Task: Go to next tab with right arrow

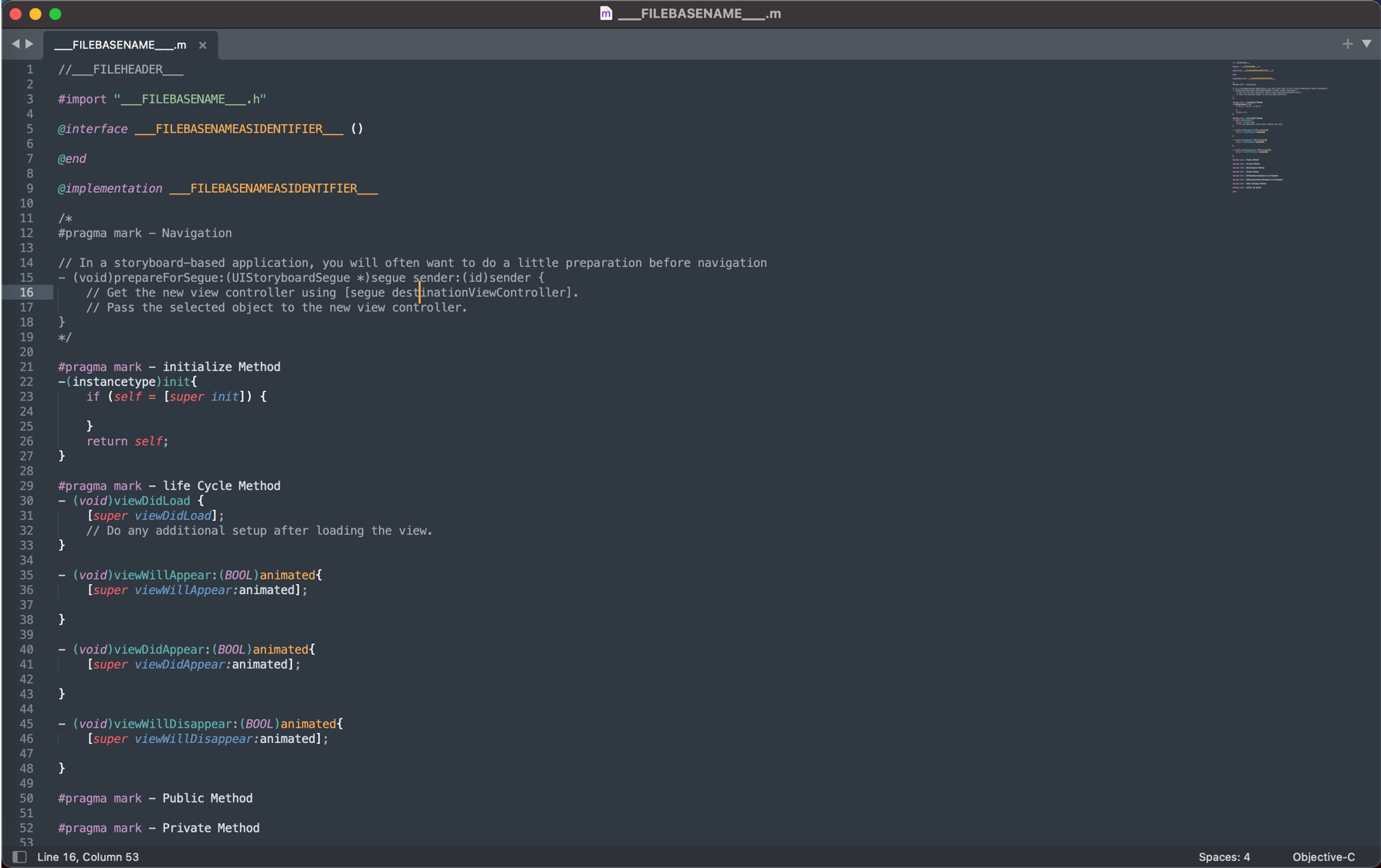Action: pyautogui.click(x=29, y=44)
